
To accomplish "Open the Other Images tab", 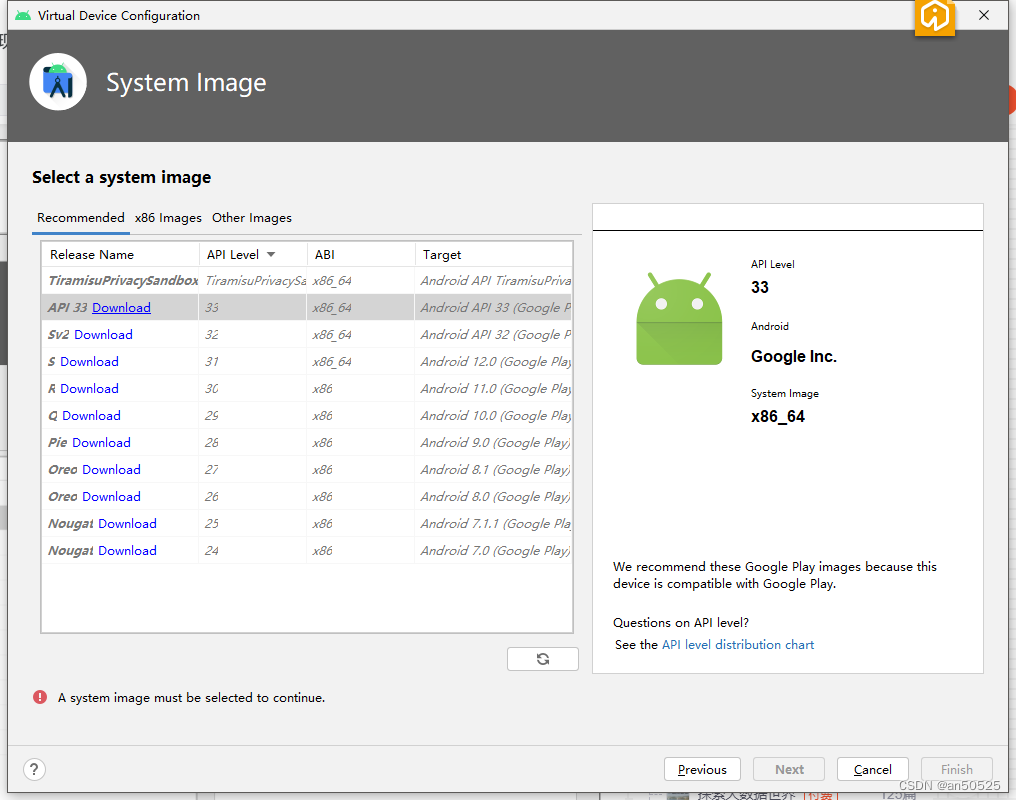I will click(251, 218).
